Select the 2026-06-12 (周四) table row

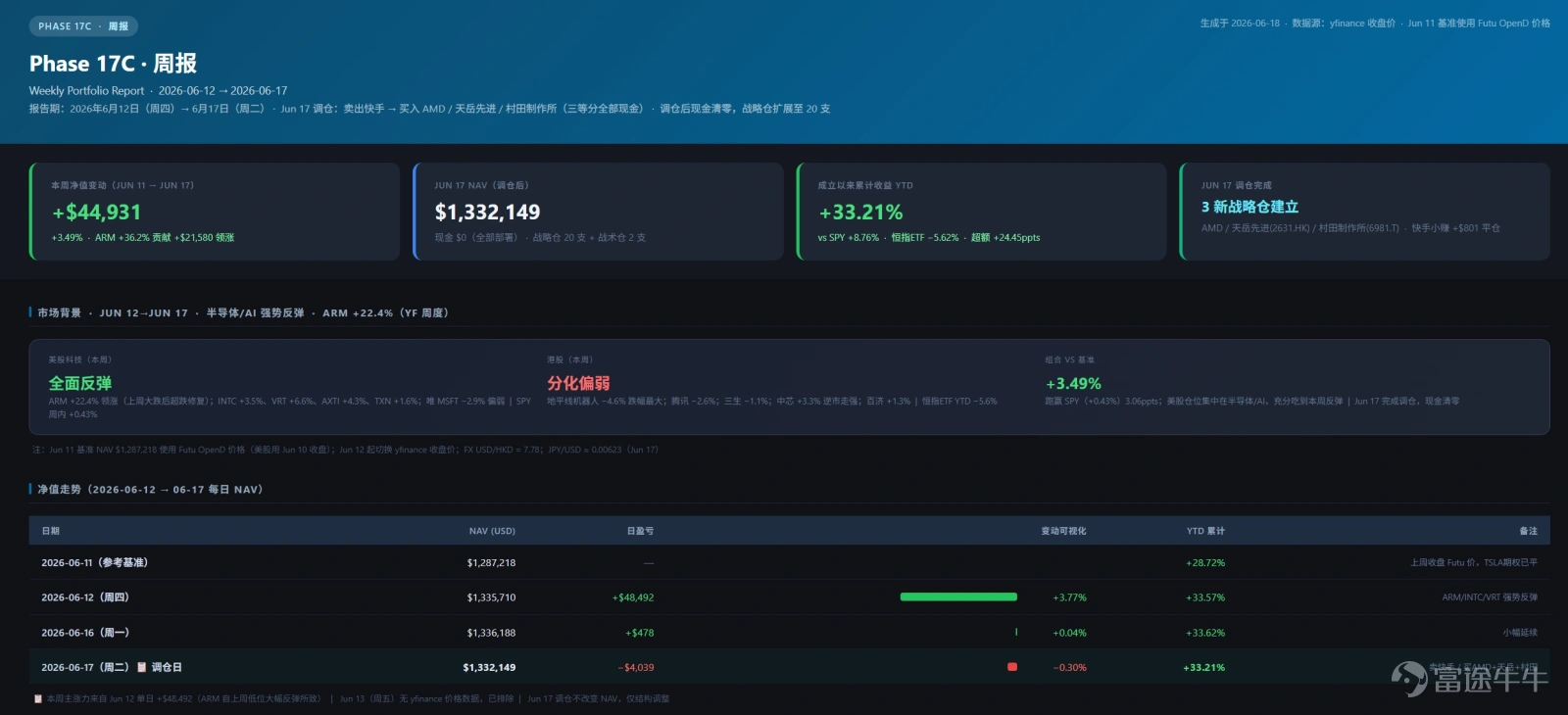pyautogui.click(x=790, y=597)
